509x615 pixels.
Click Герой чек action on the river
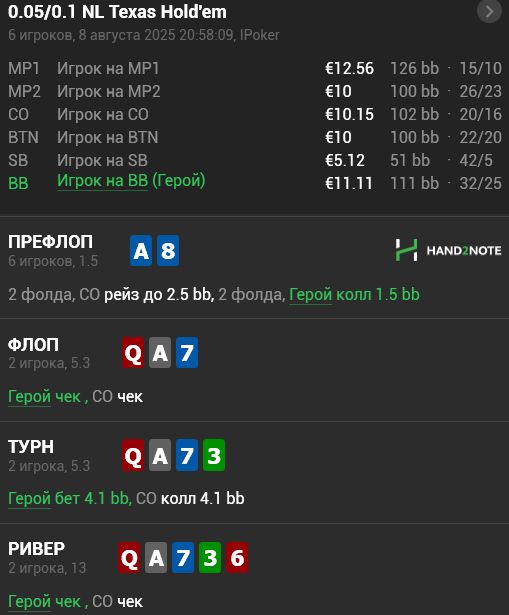tap(44, 601)
